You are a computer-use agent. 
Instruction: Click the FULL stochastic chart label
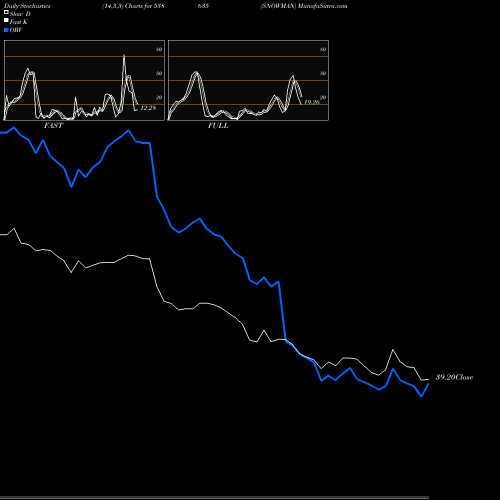(218, 126)
